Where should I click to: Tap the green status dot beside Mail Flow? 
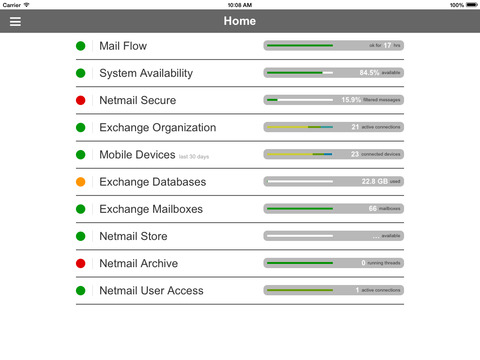(81, 46)
